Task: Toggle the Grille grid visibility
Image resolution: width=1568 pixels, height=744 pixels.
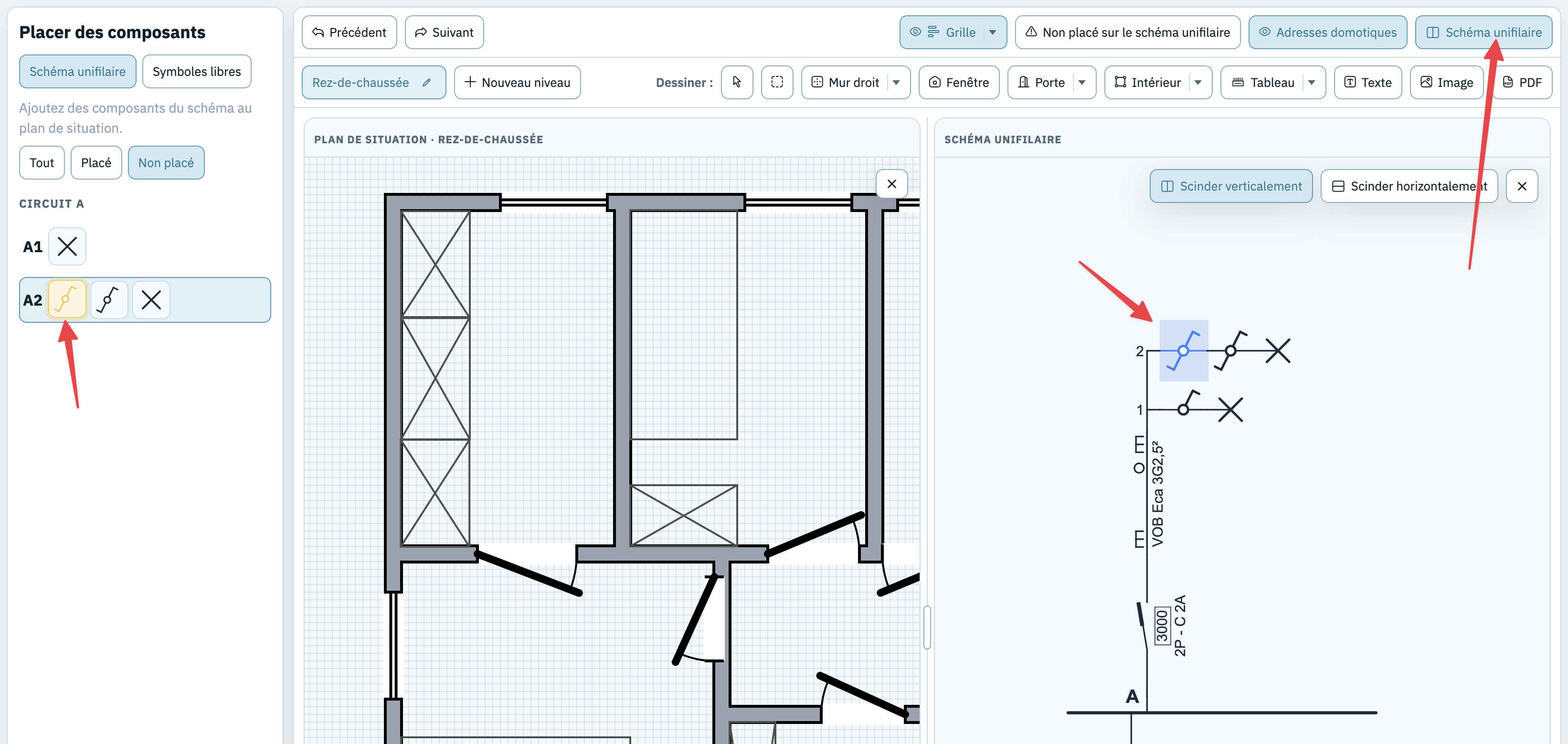Action: [942, 32]
